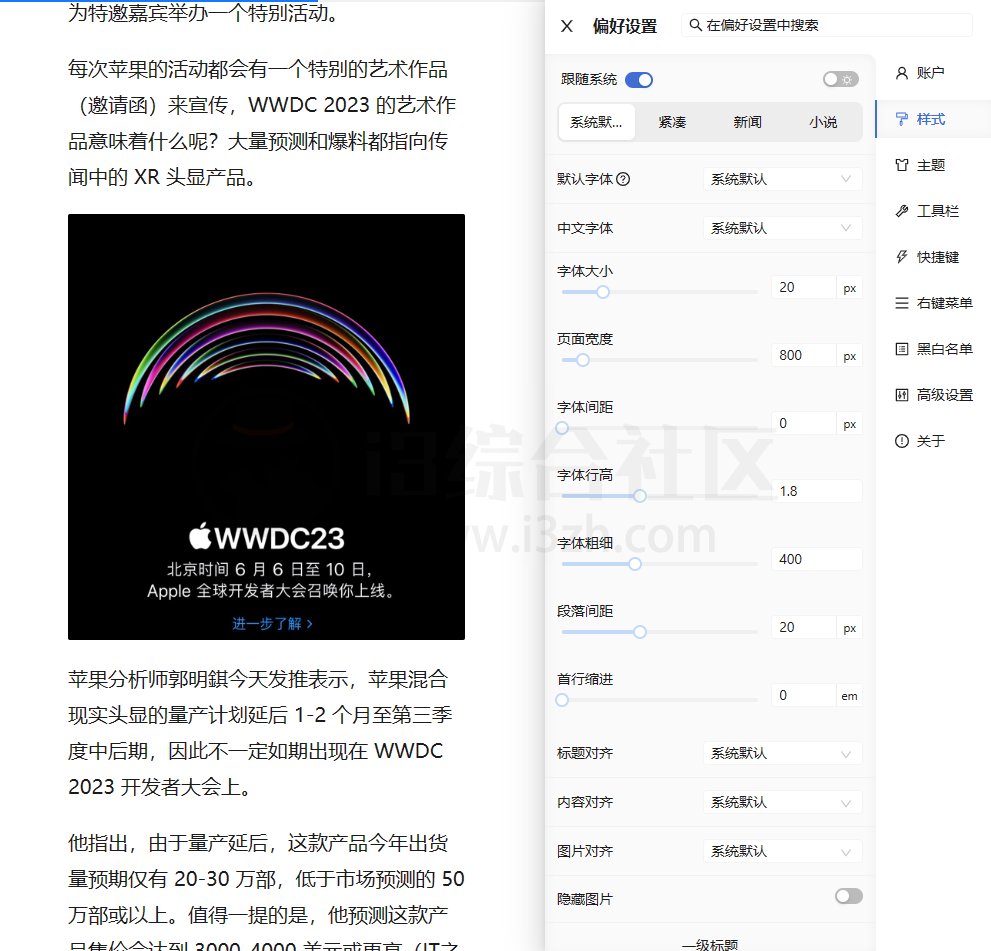Click the 字体行高 value field showing 1.8
The image size is (991, 951).
point(817,491)
